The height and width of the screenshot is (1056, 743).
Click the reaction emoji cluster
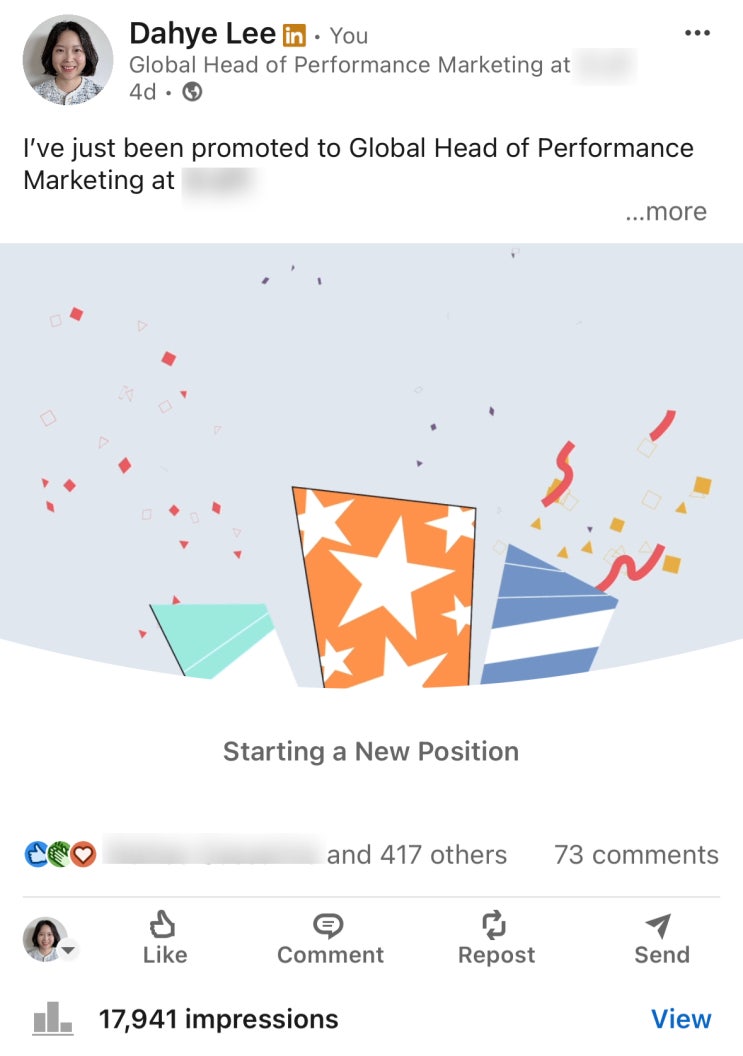60,854
